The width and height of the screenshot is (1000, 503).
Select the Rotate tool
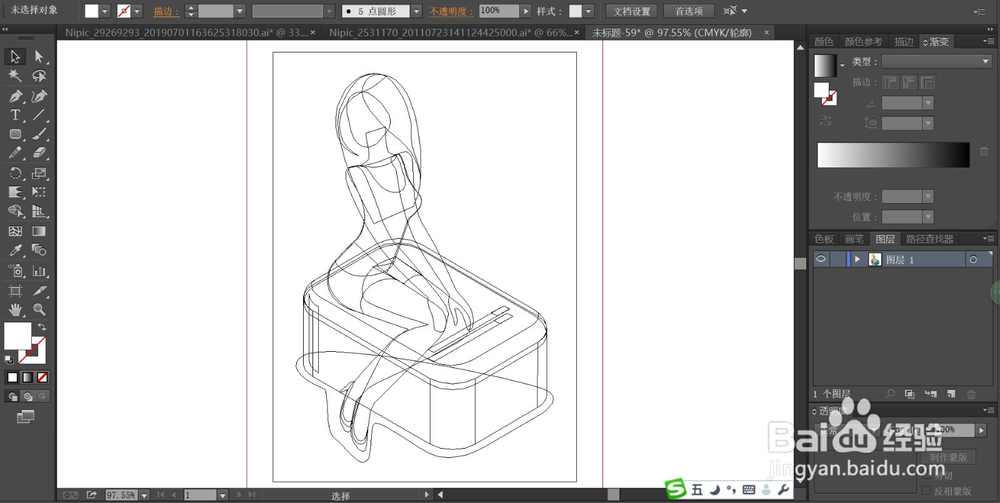tap(15, 173)
